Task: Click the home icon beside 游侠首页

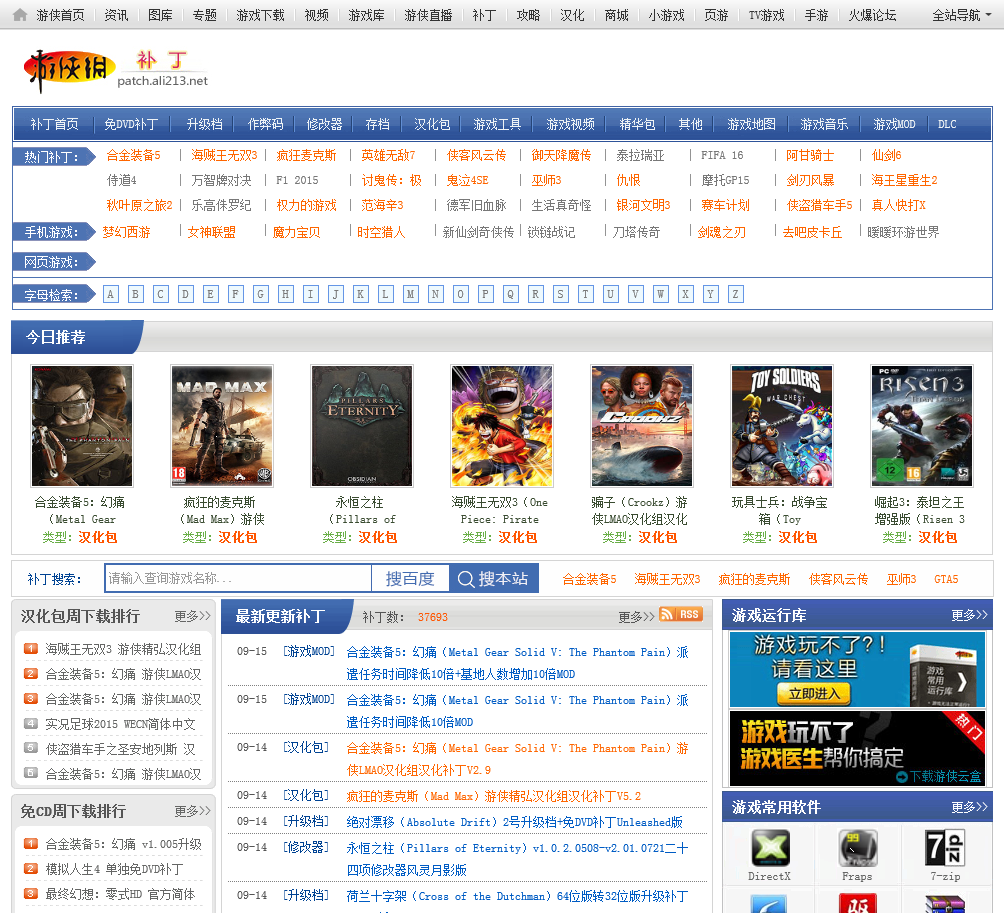Action: click(20, 15)
